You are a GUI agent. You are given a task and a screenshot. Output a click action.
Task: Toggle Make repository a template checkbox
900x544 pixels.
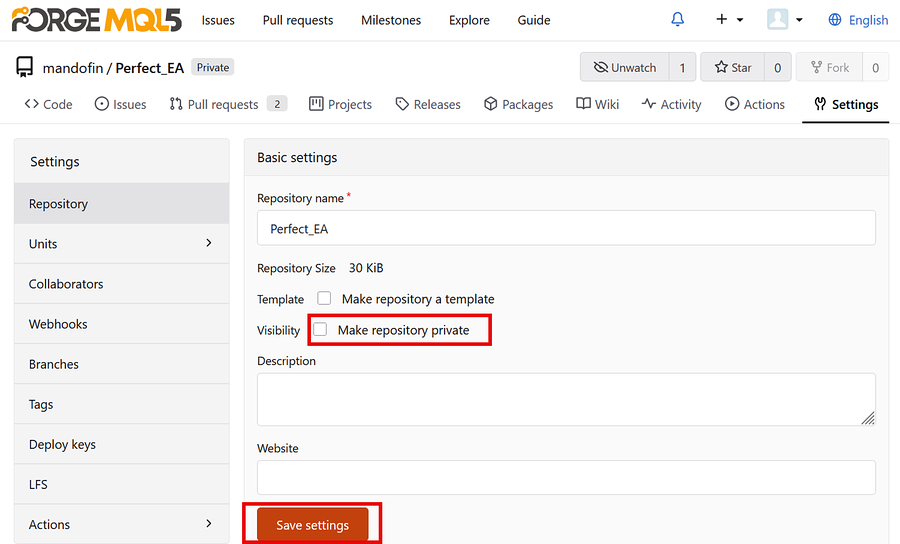(324, 298)
